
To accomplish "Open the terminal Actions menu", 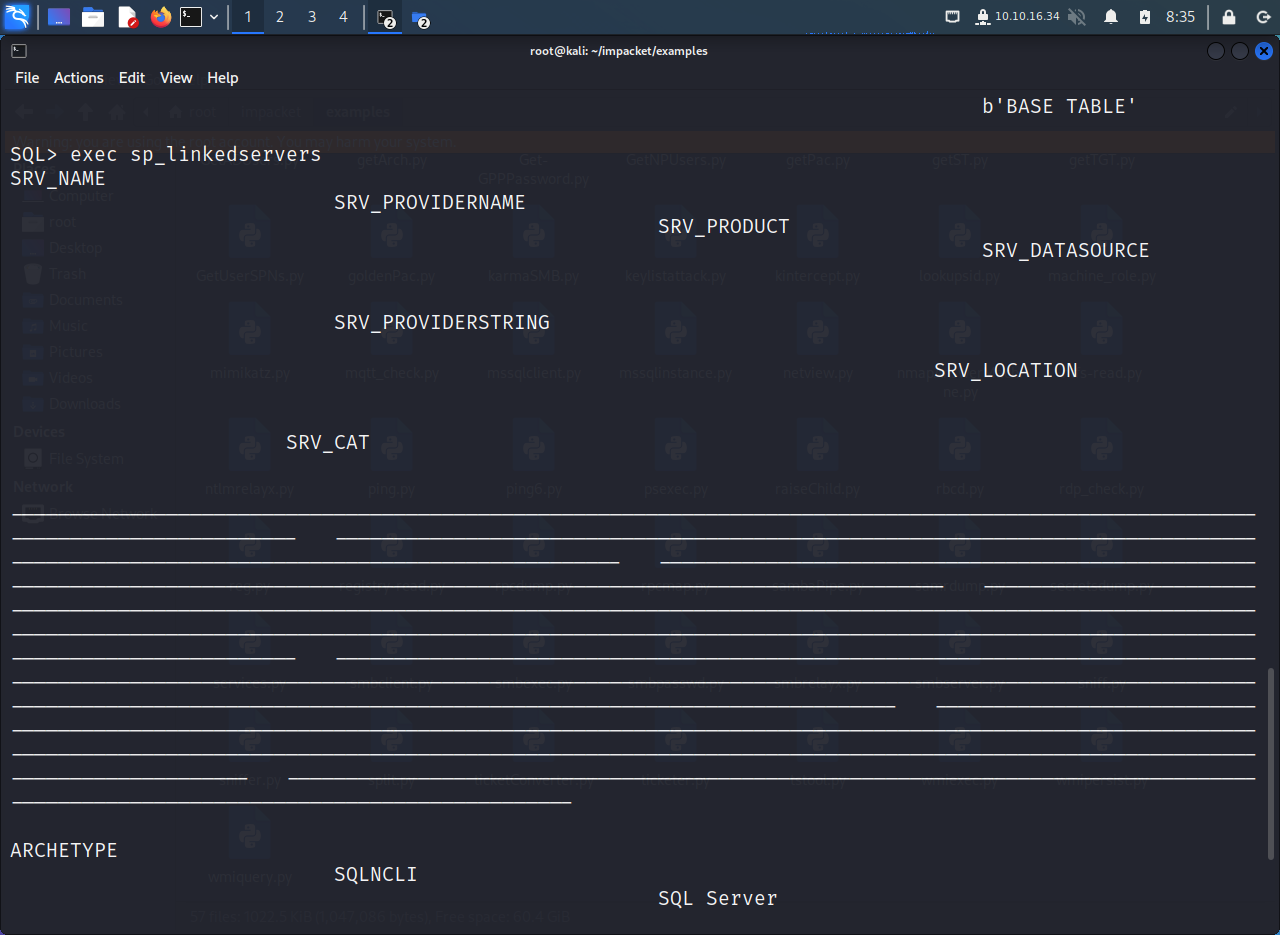I will [79, 78].
